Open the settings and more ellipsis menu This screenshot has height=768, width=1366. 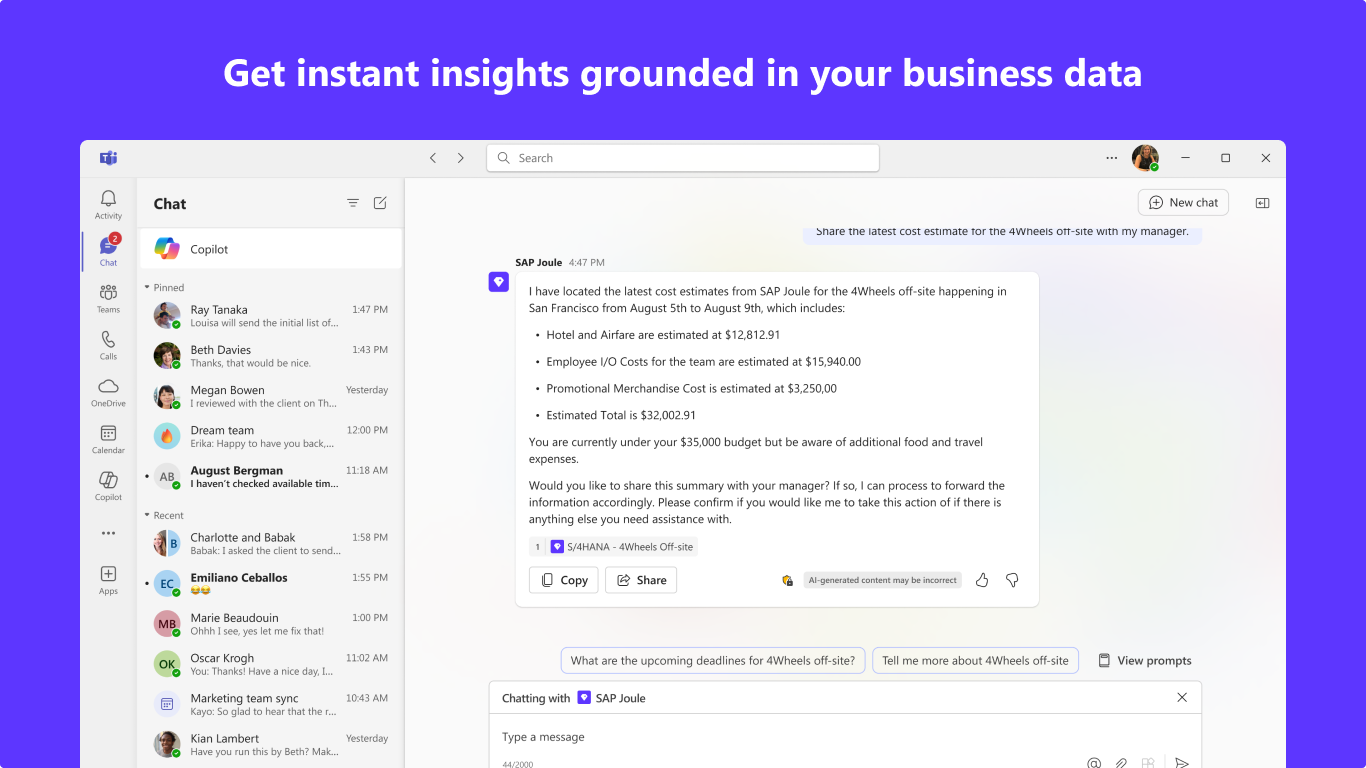click(x=1111, y=157)
